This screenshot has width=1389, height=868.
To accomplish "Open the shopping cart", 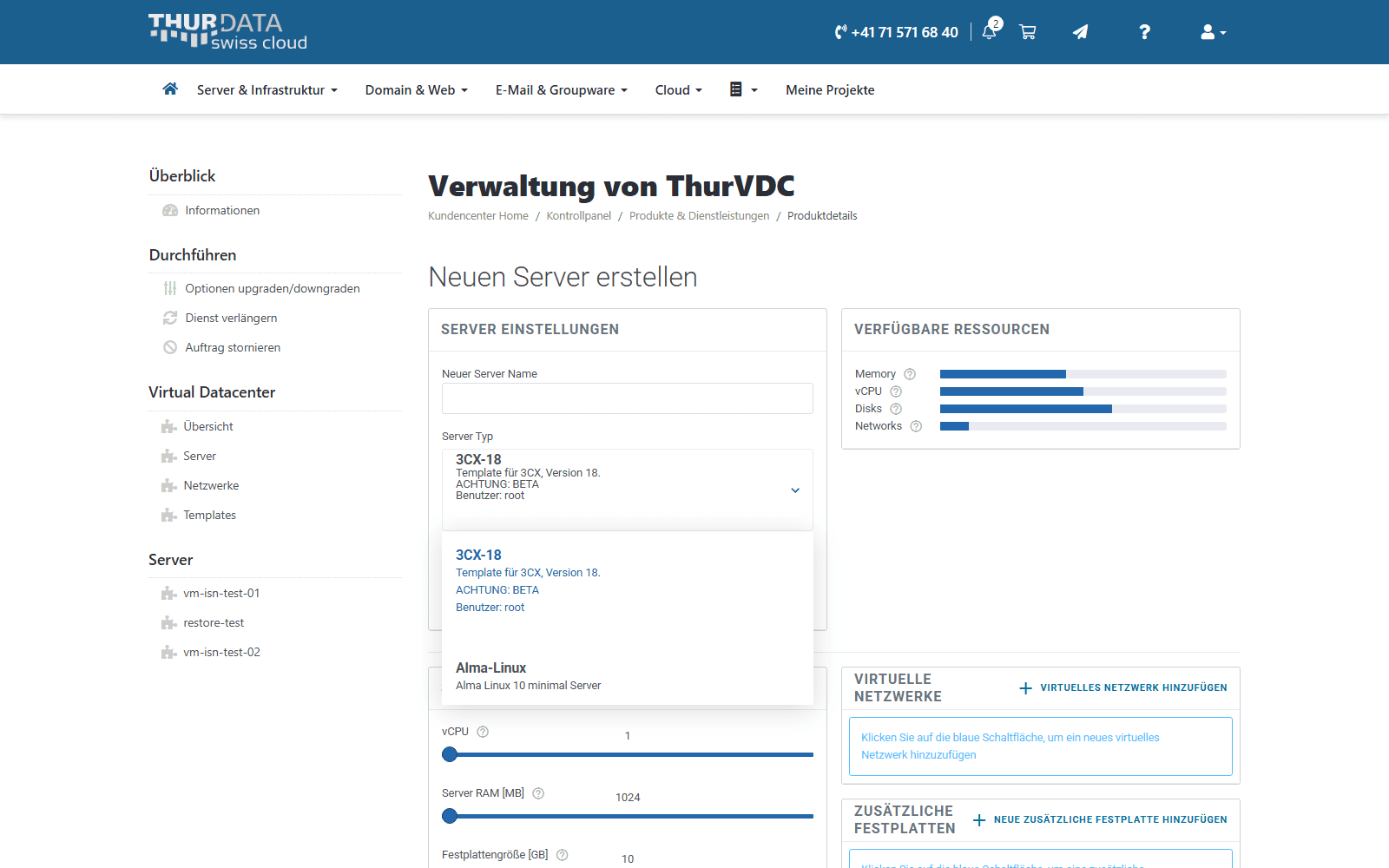I will click(x=1028, y=32).
